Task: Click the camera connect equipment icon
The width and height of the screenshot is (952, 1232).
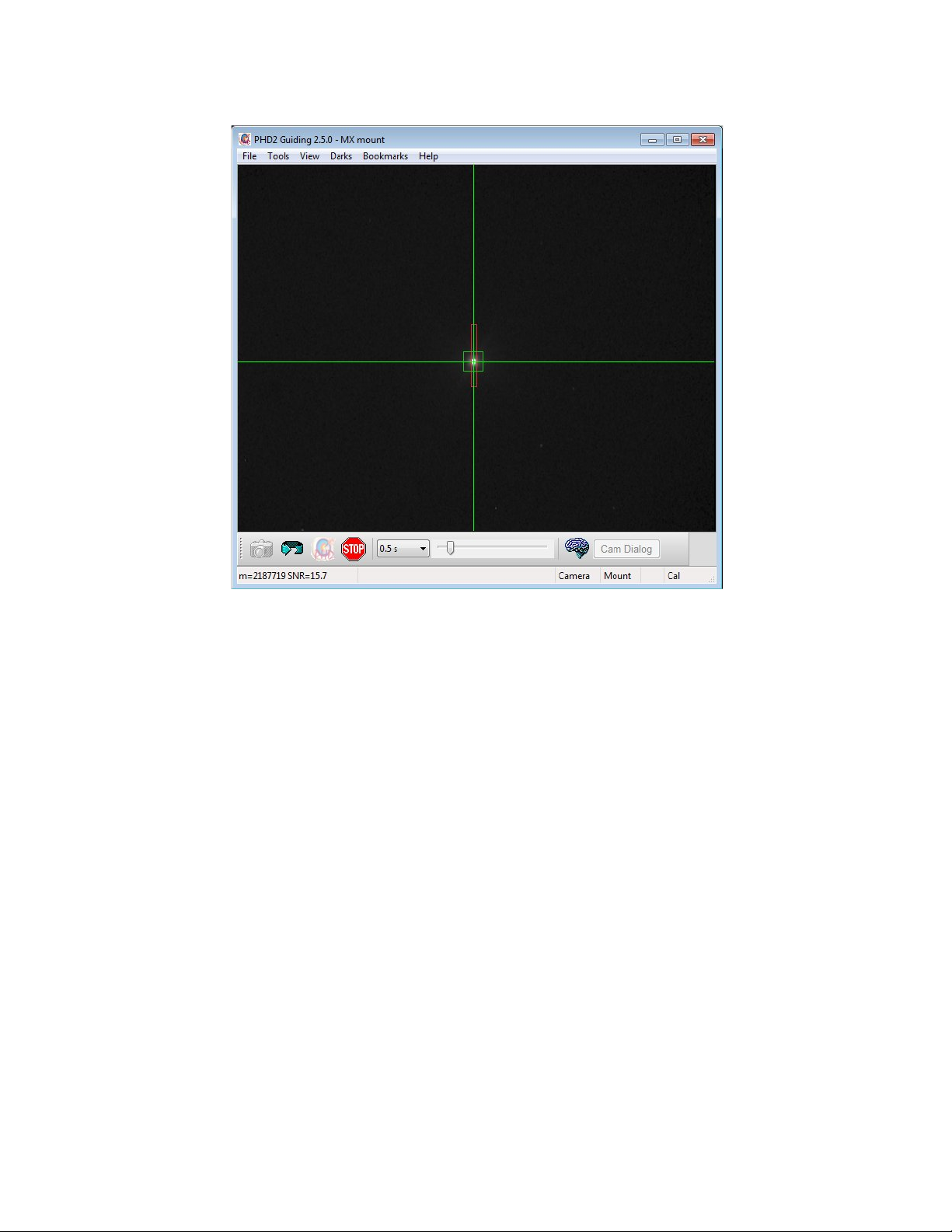Action: pos(261,549)
